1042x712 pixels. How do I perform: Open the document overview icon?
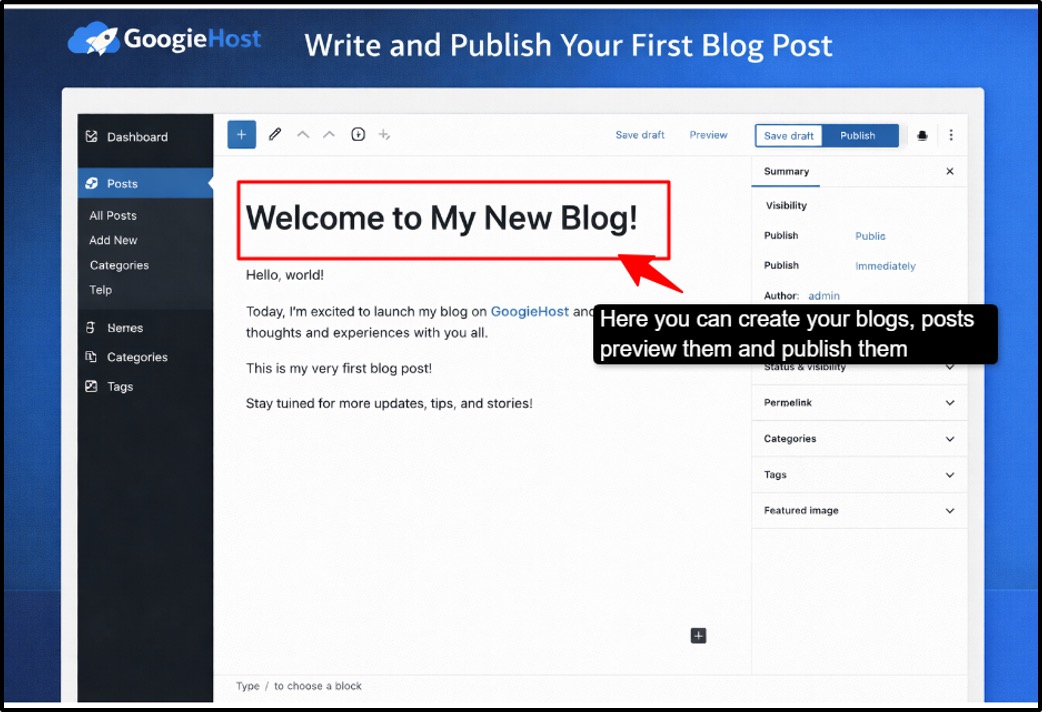pos(358,134)
